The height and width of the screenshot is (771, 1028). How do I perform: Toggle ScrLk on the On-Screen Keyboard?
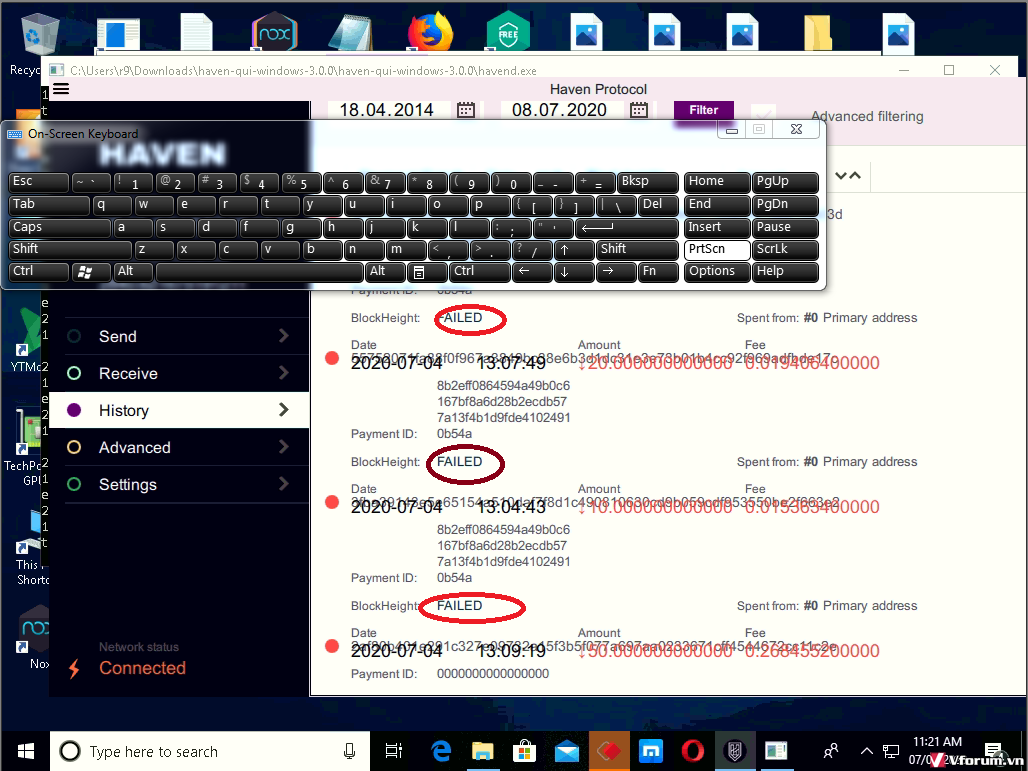[785, 250]
